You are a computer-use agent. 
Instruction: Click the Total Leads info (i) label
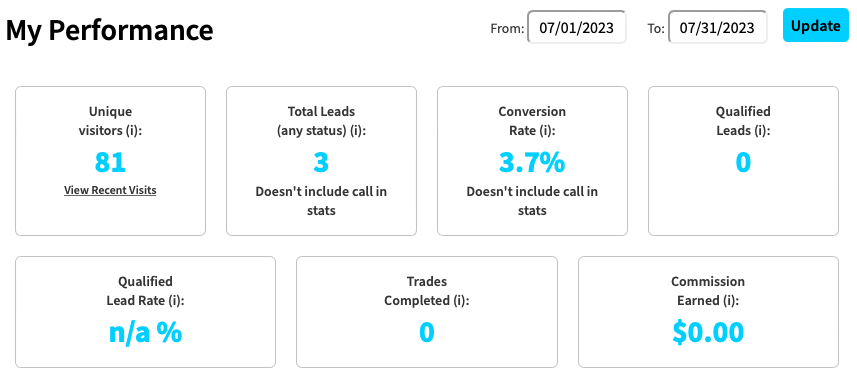click(353, 131)
